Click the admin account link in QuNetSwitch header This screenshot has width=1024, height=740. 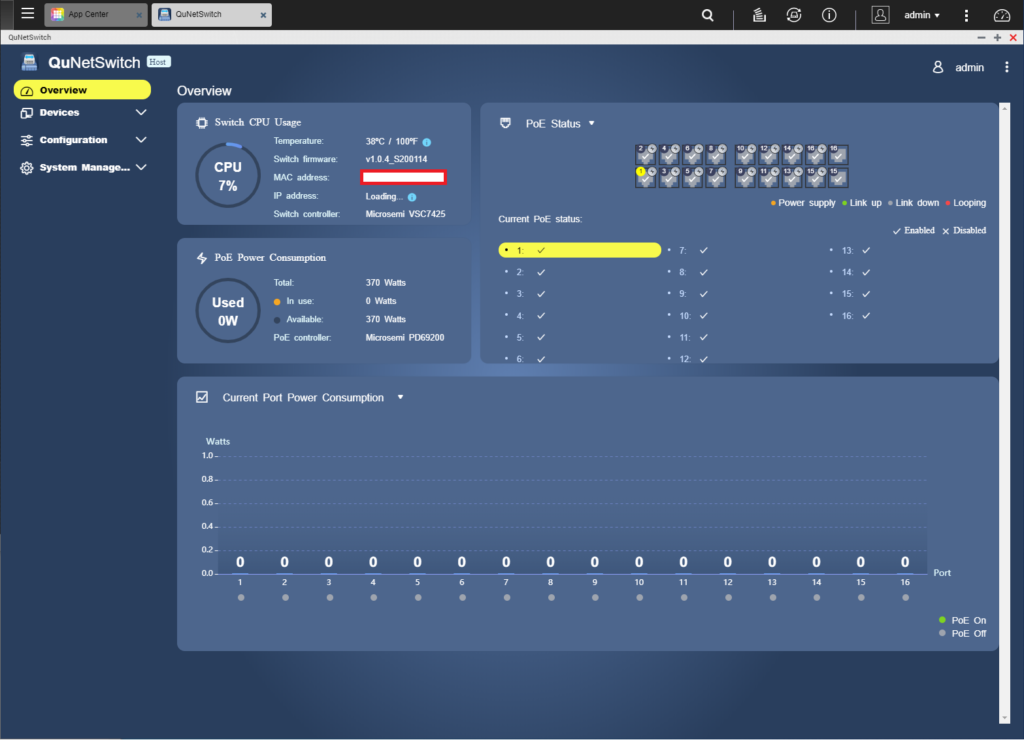click(x=958, y=67)
